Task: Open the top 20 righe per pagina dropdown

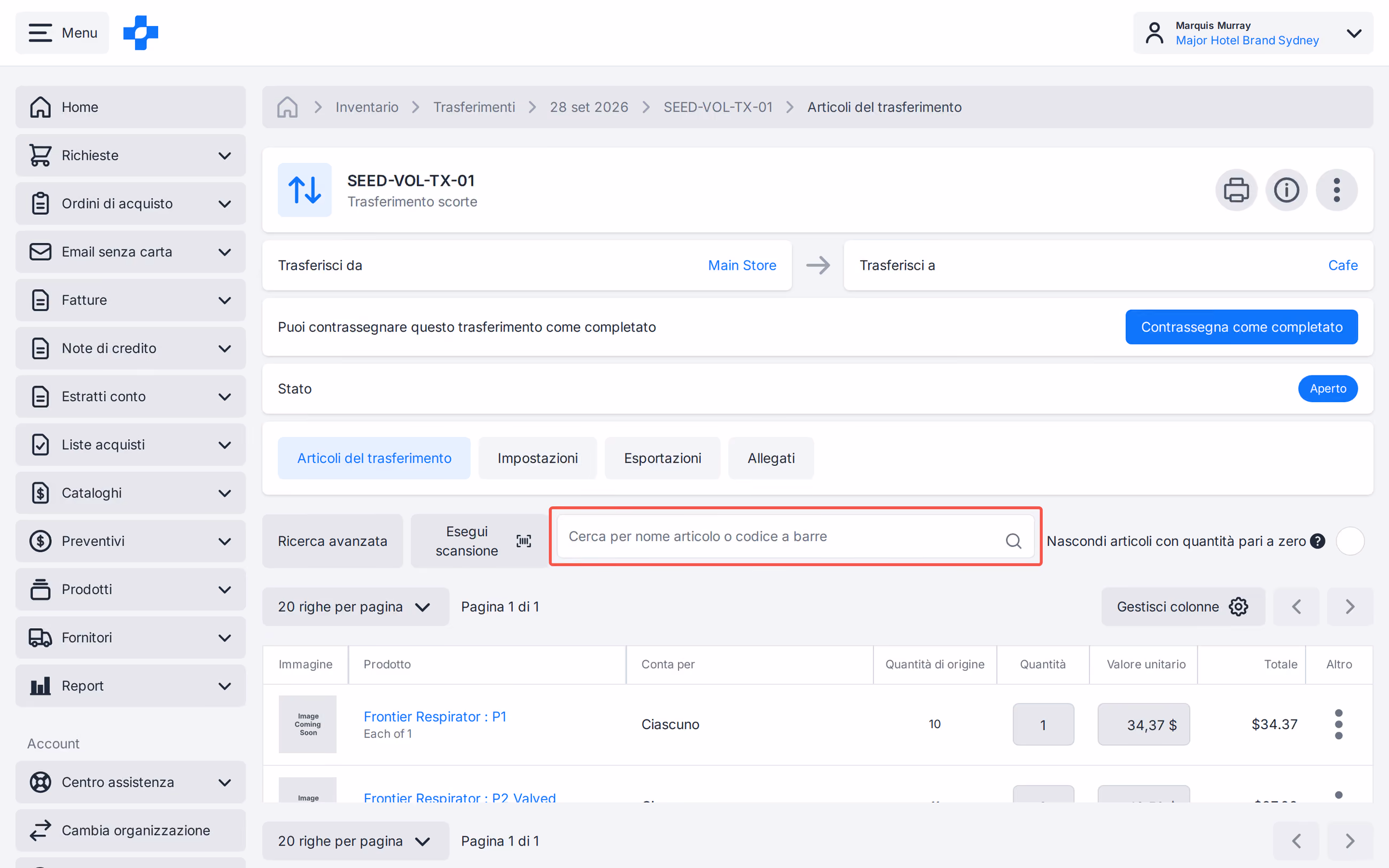Action: coord(355,607)
